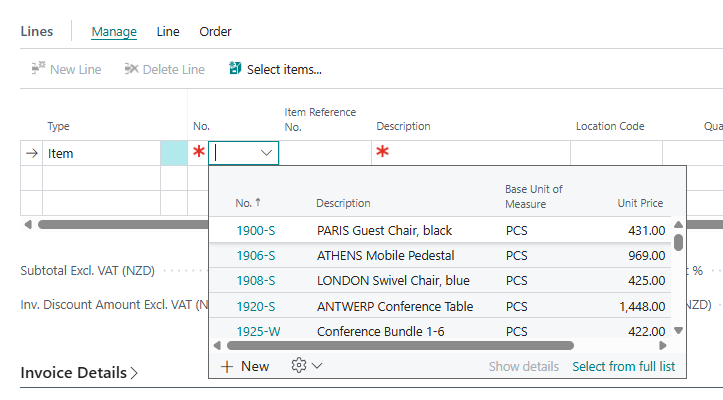The width and height of the screenshot is (723, 400).
Task: Open the Manage tab
Action: coord(114,31)
